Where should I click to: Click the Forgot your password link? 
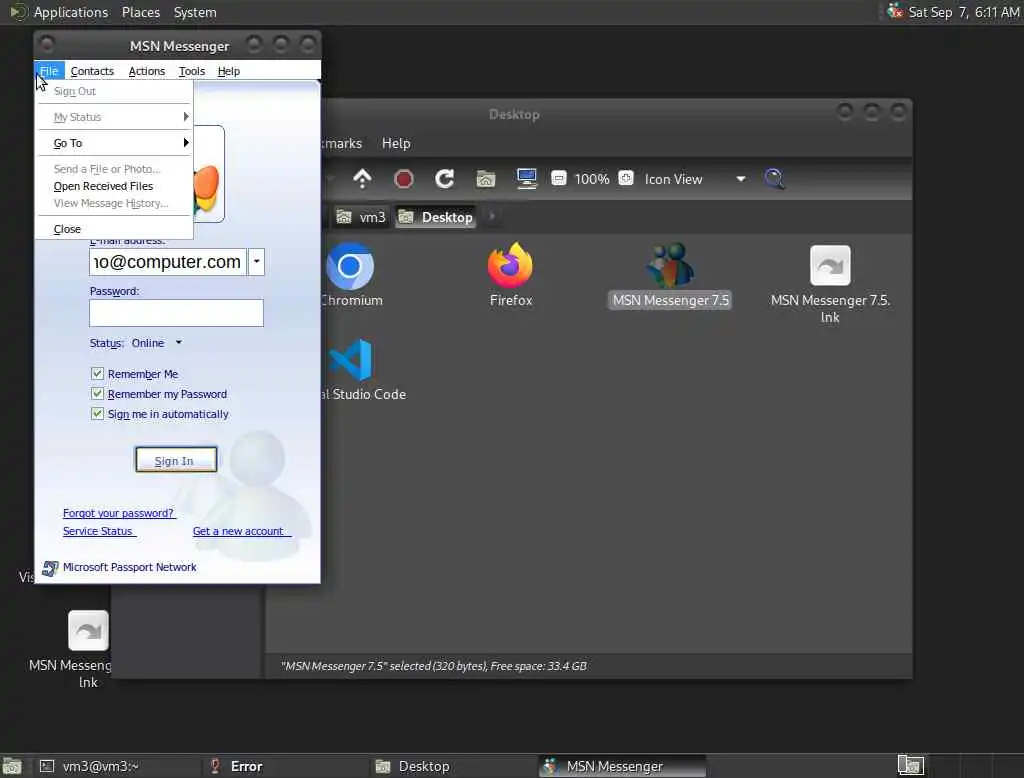click(x=119, y=513)
